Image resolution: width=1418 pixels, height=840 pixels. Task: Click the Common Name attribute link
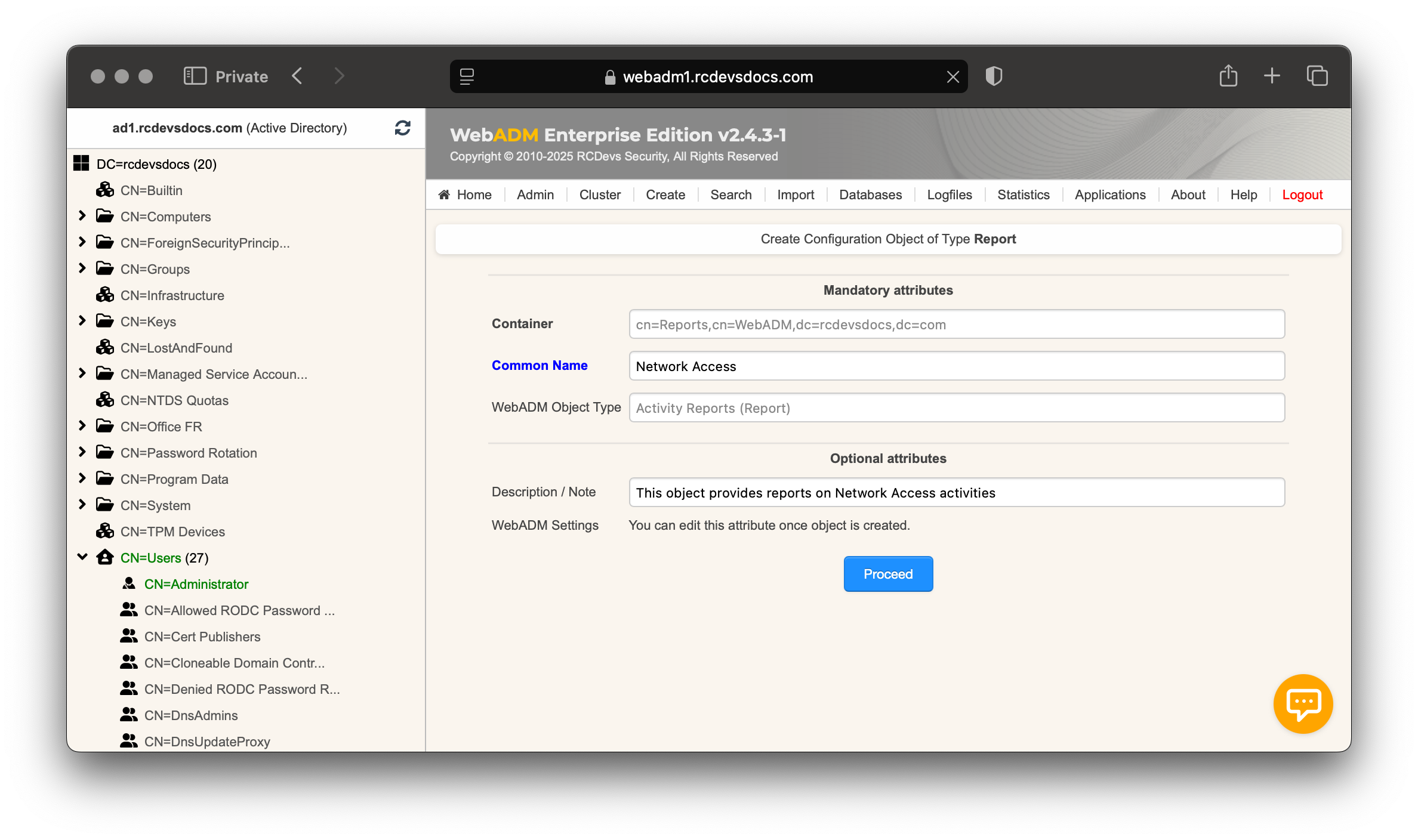click(540, 365)
